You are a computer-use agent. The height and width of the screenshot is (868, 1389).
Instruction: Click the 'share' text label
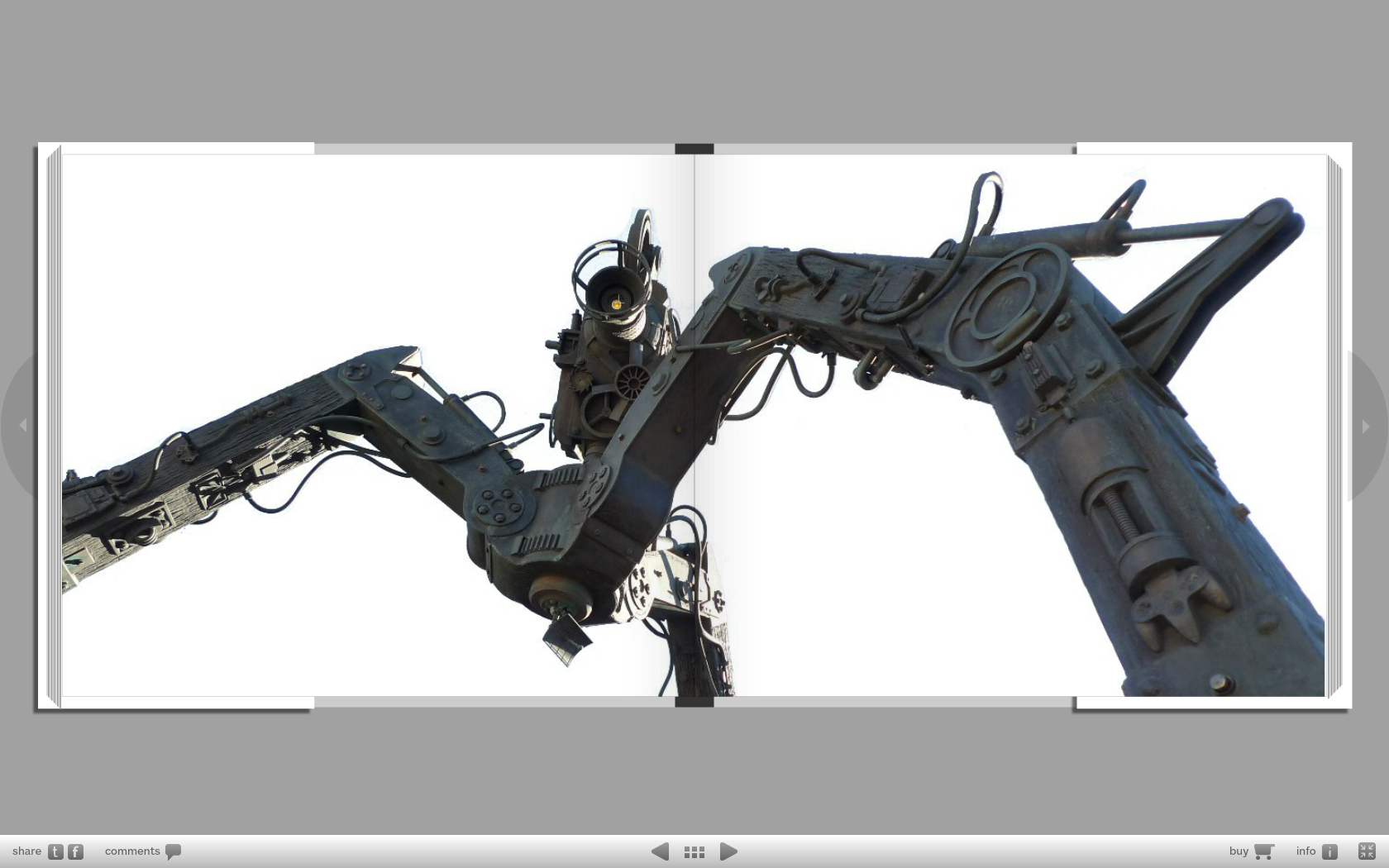click(26, 851)
